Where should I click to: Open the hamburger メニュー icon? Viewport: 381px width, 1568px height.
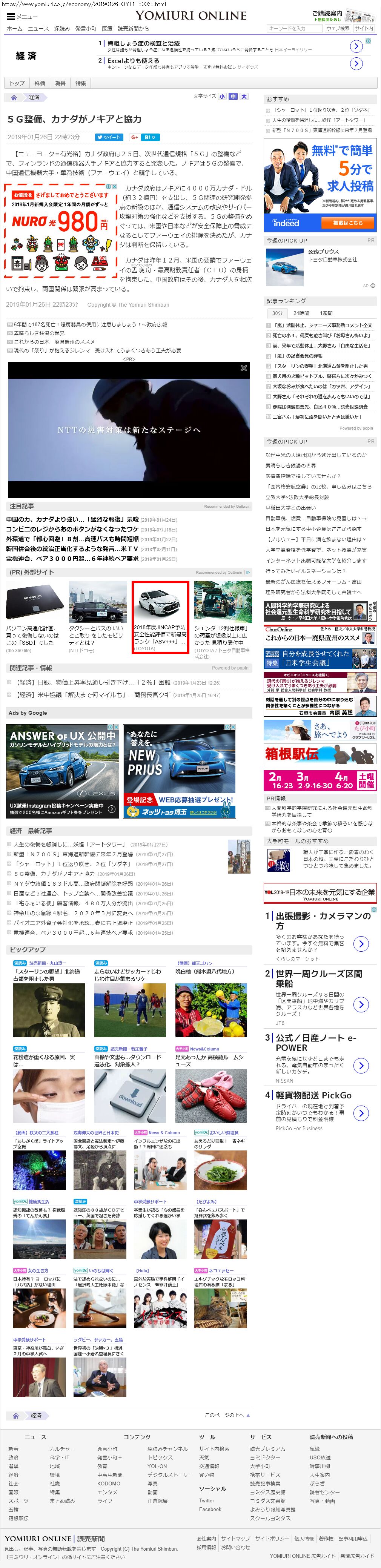point(10,17)
